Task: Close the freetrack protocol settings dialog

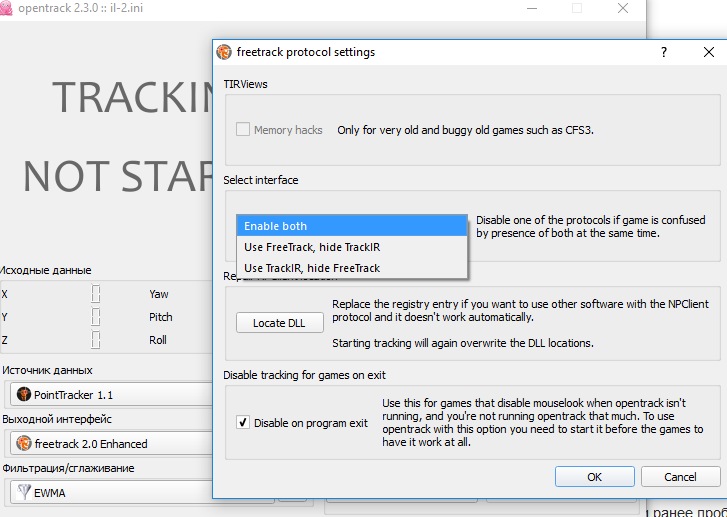Action: click(708, 52)
